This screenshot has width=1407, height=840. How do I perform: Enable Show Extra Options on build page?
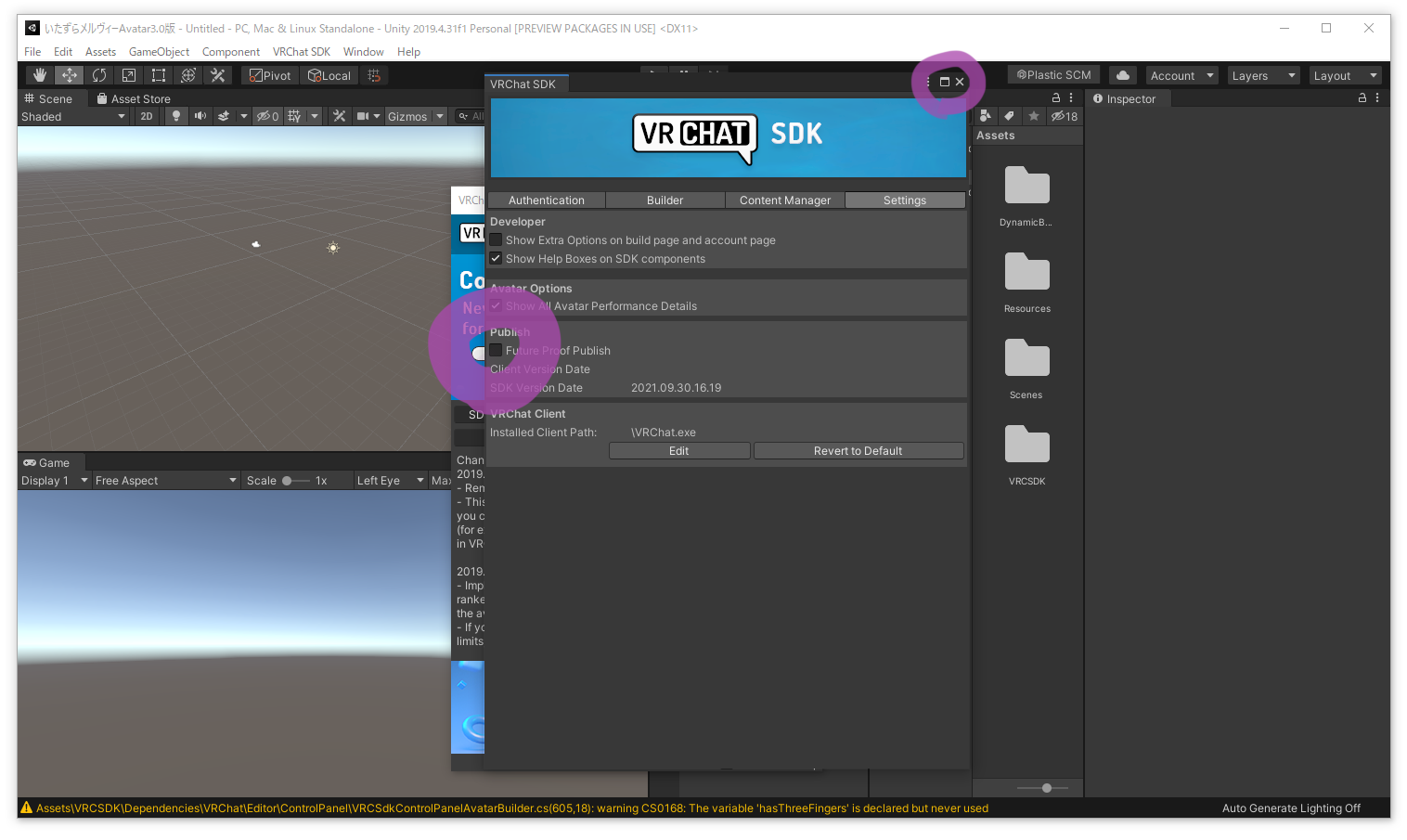pos(496,239)
